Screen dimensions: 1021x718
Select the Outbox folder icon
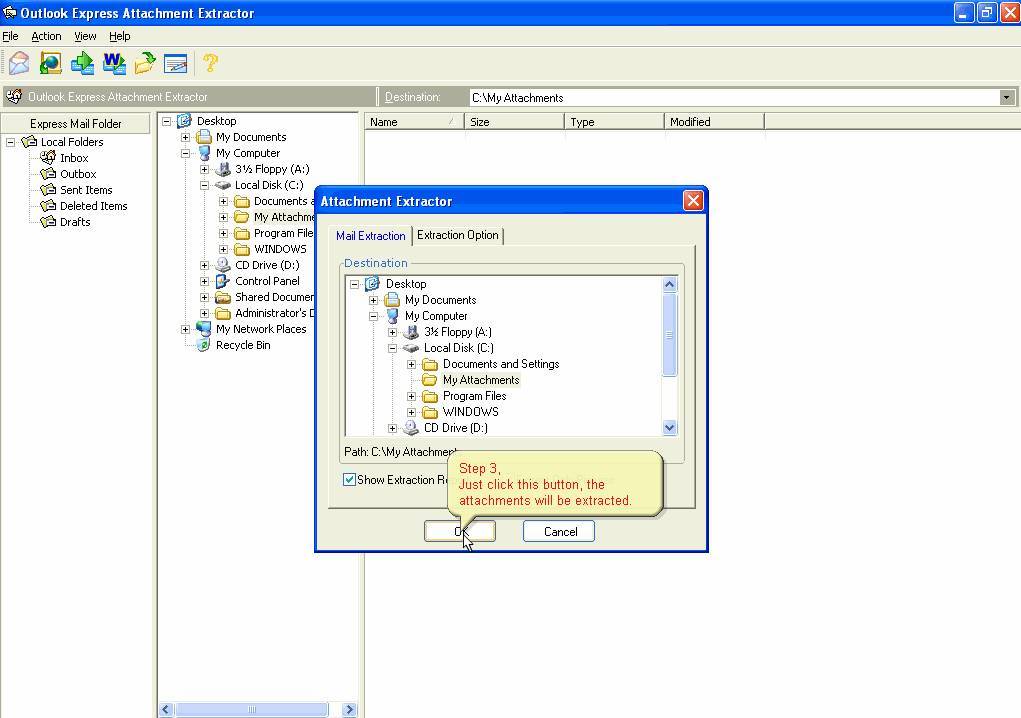[48, 174]
